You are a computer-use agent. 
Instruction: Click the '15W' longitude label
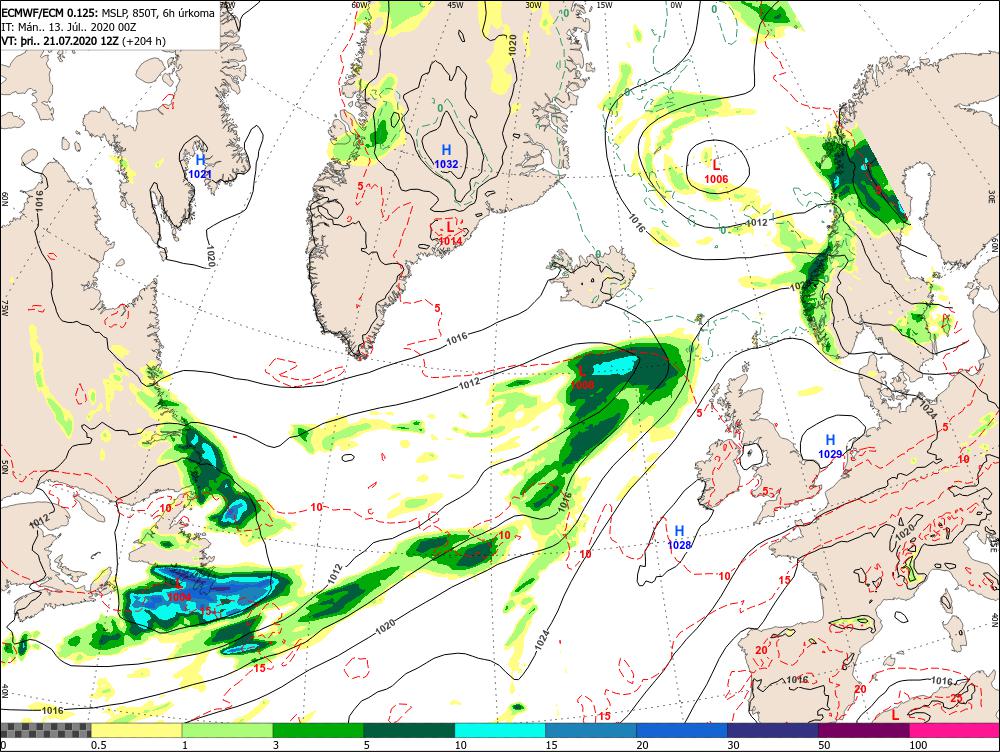point(604,4)
